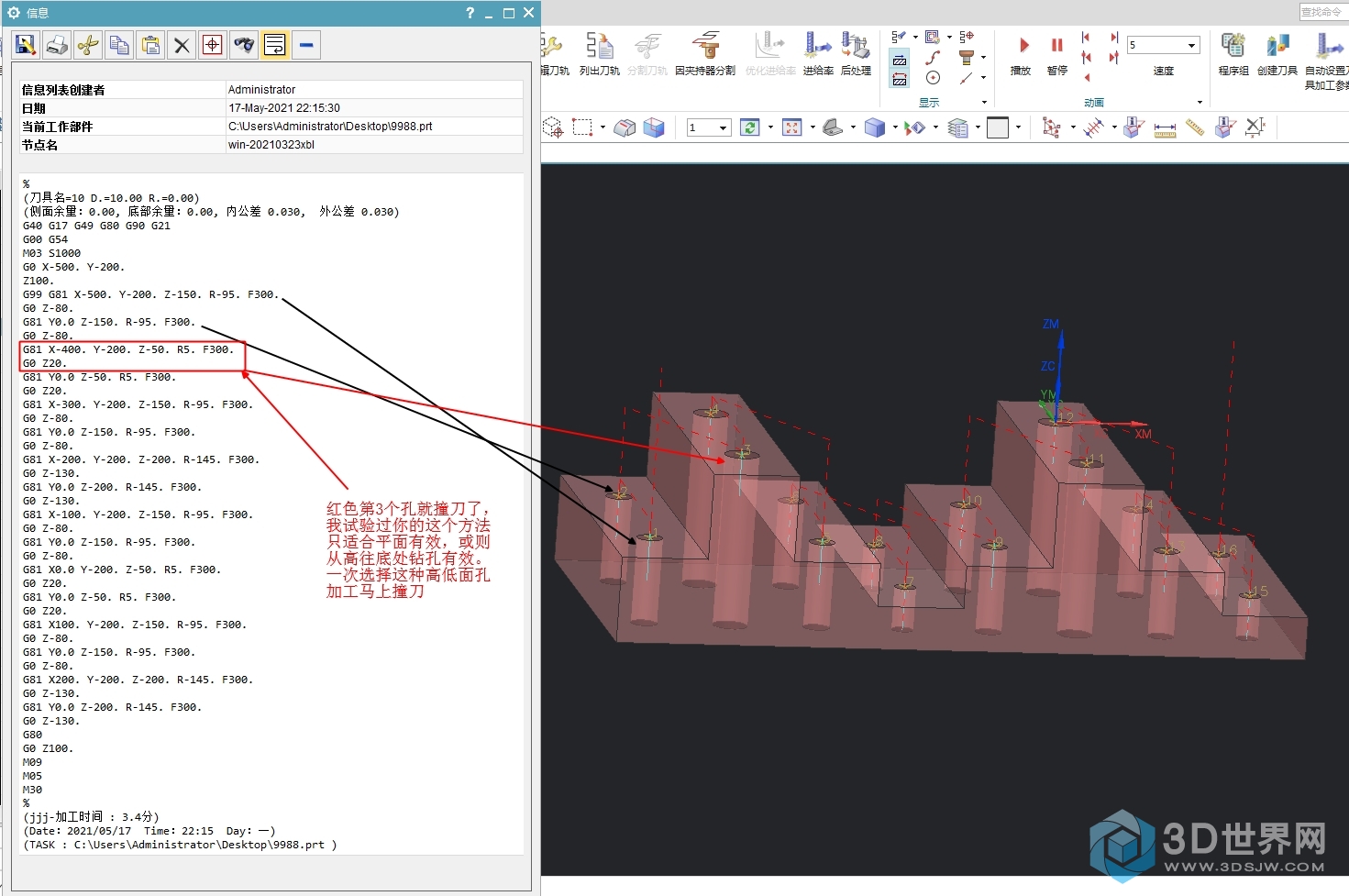This screenshot has width=1349, height=896.
Task: Open help in Information window title bar
Action: tap(470, 13)
